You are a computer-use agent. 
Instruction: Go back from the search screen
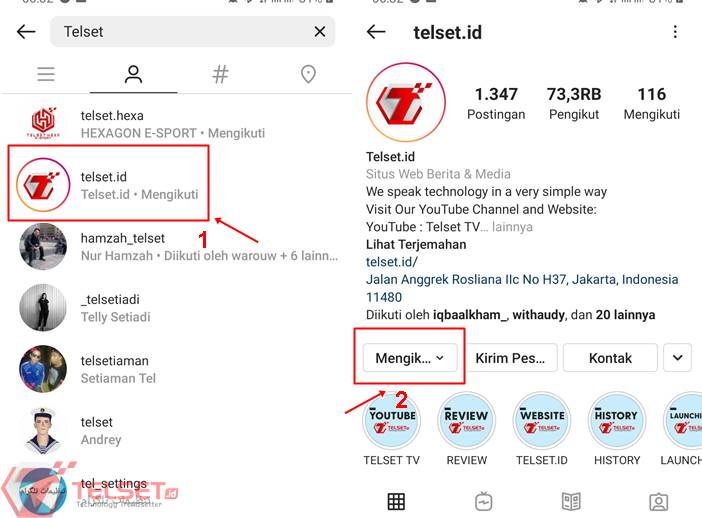(26, 32)
